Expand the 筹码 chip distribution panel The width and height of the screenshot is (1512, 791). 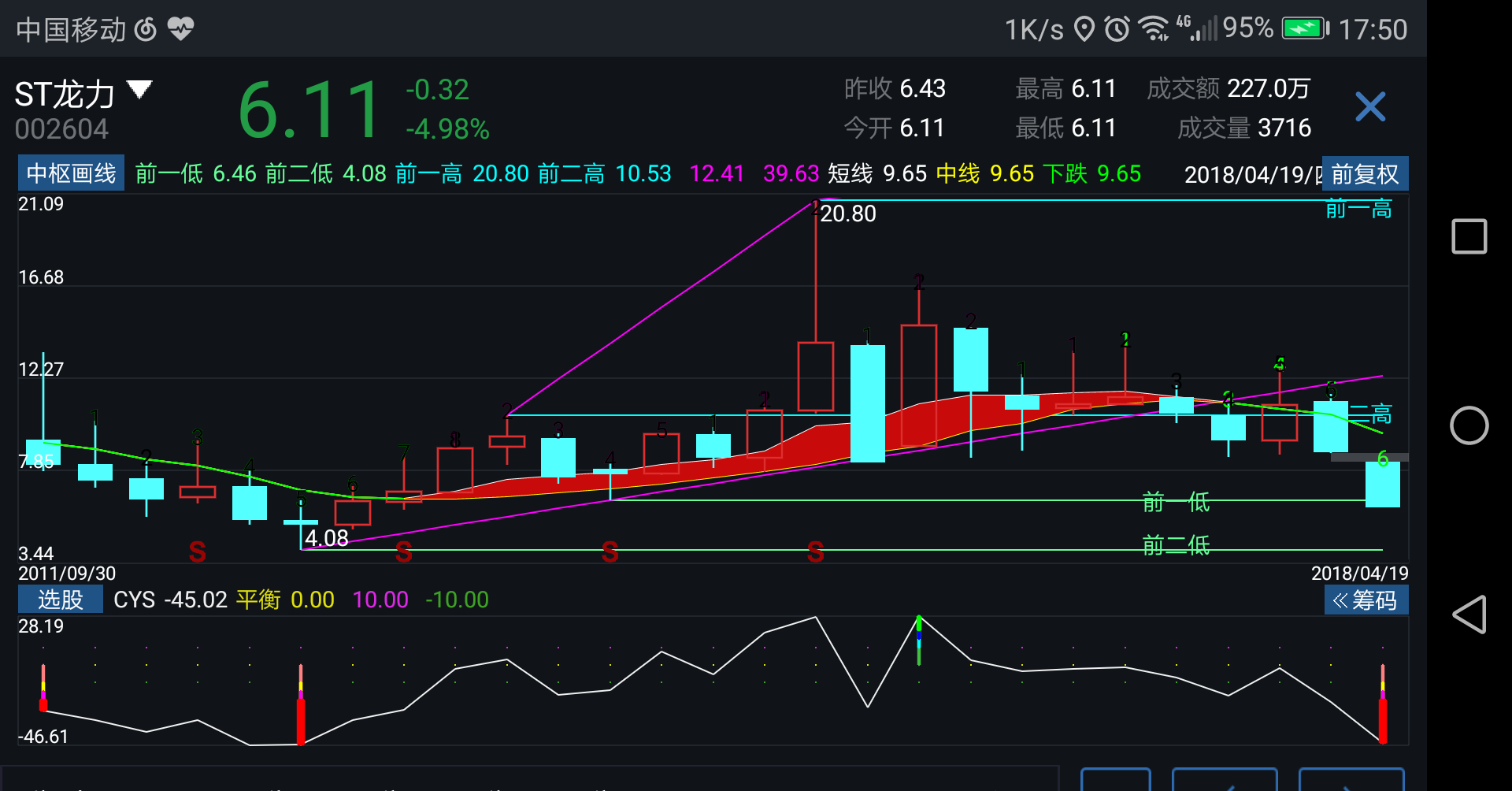pyautogui.click(x=1366, y=600)
